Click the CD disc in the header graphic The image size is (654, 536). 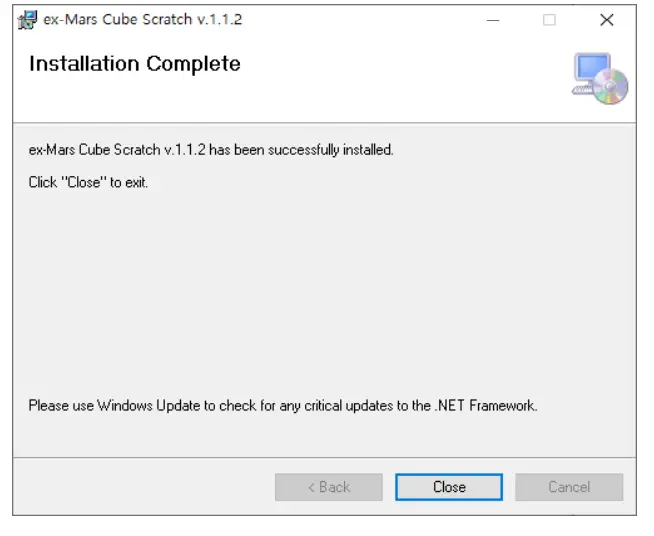coord(612,89)
